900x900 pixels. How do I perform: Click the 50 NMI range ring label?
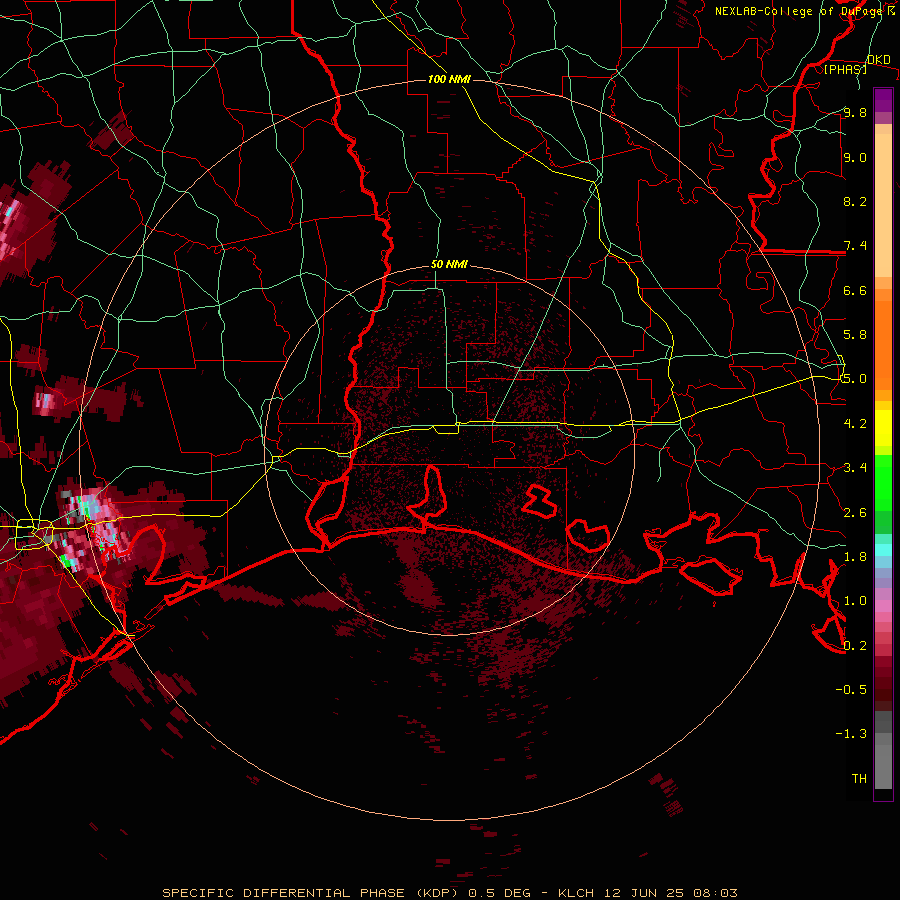(449, 264)
